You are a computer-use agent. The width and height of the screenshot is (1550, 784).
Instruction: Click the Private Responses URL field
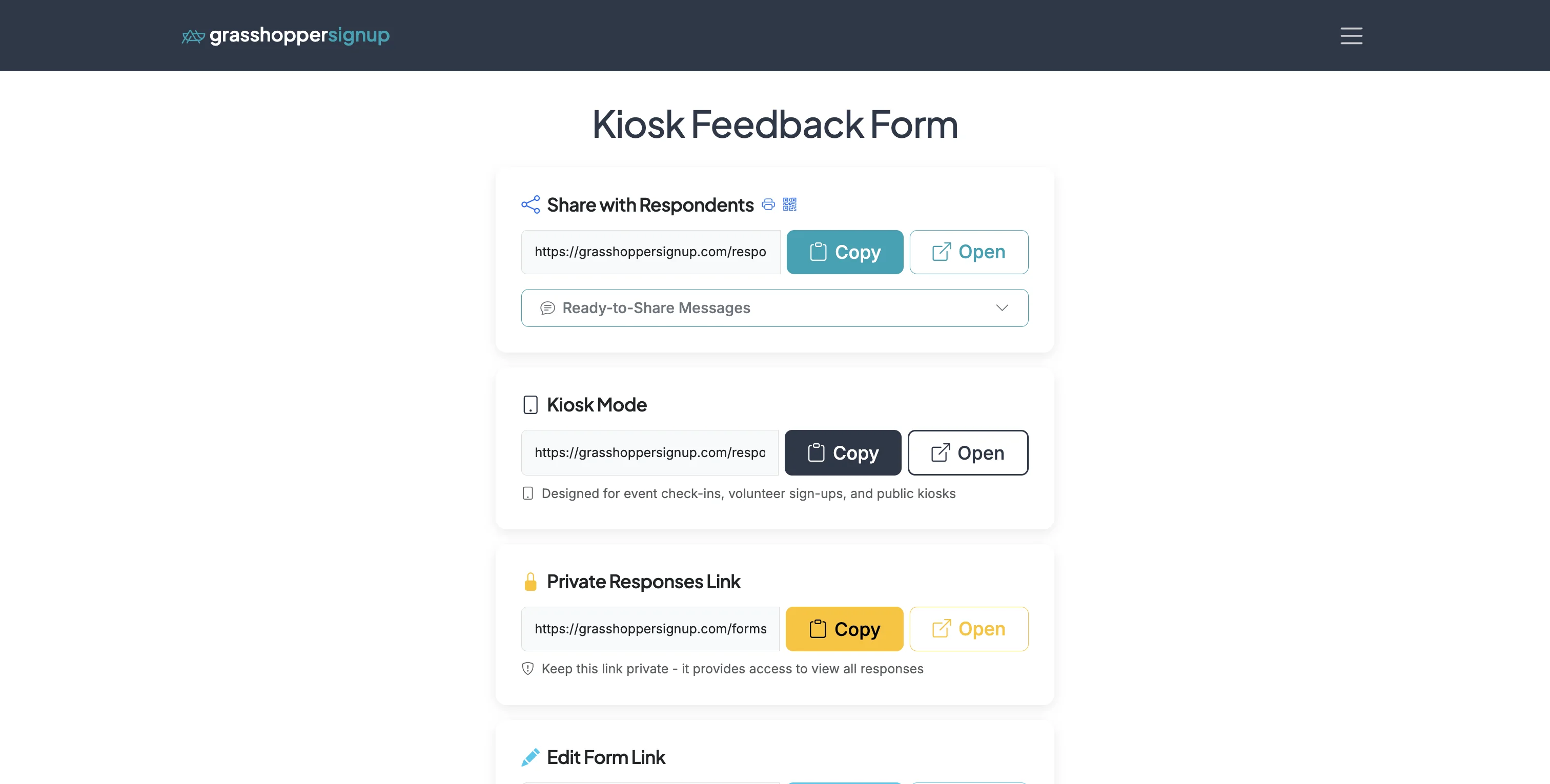(x=649, y=629)
